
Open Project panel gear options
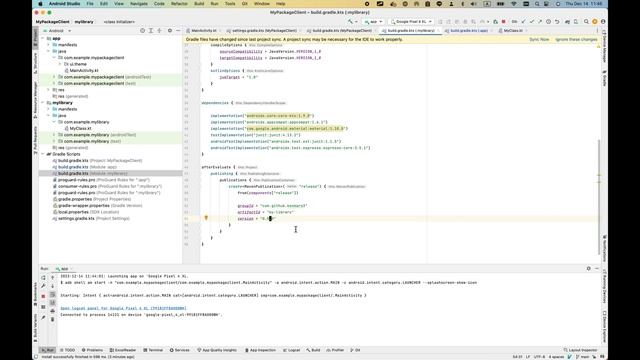click(170, 31)
